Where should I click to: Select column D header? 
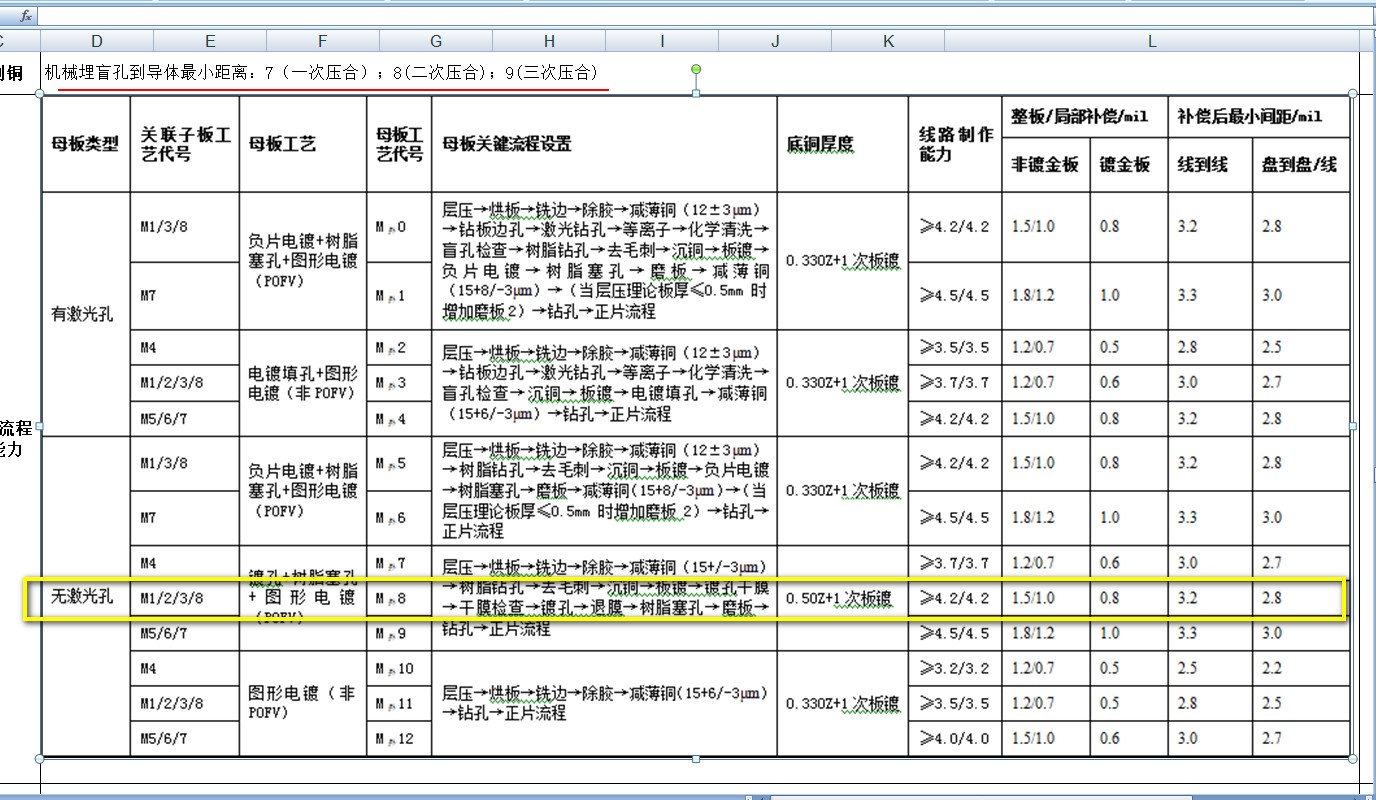pos(97,41)
